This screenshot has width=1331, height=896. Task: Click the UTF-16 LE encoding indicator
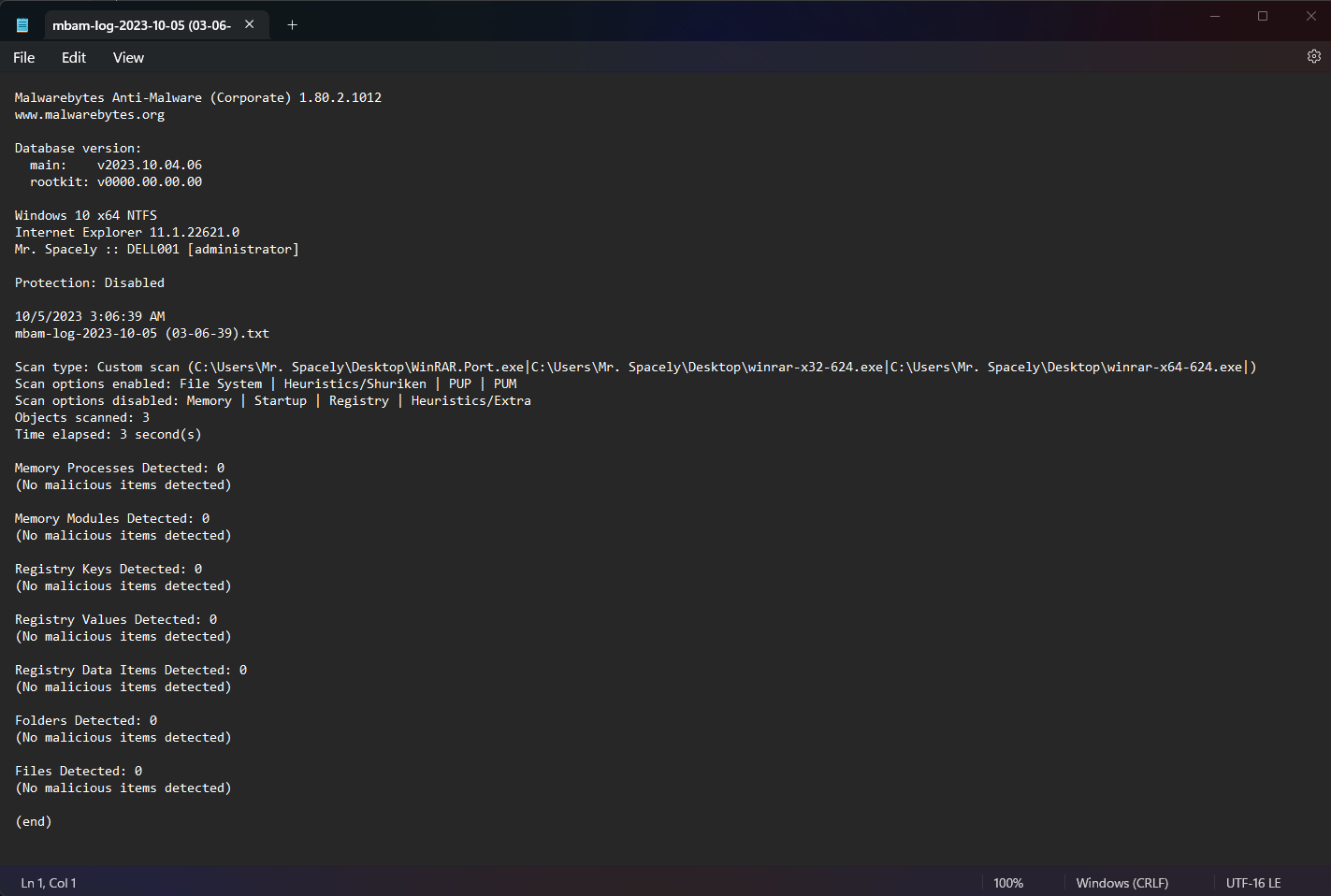click(x=1253, y=883)
